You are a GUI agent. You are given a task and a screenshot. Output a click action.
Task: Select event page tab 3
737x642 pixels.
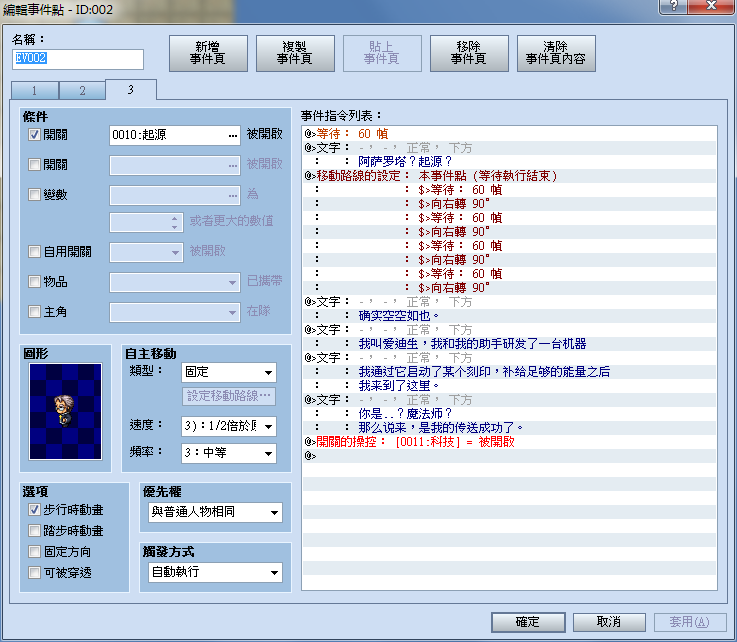coord(131,89)
